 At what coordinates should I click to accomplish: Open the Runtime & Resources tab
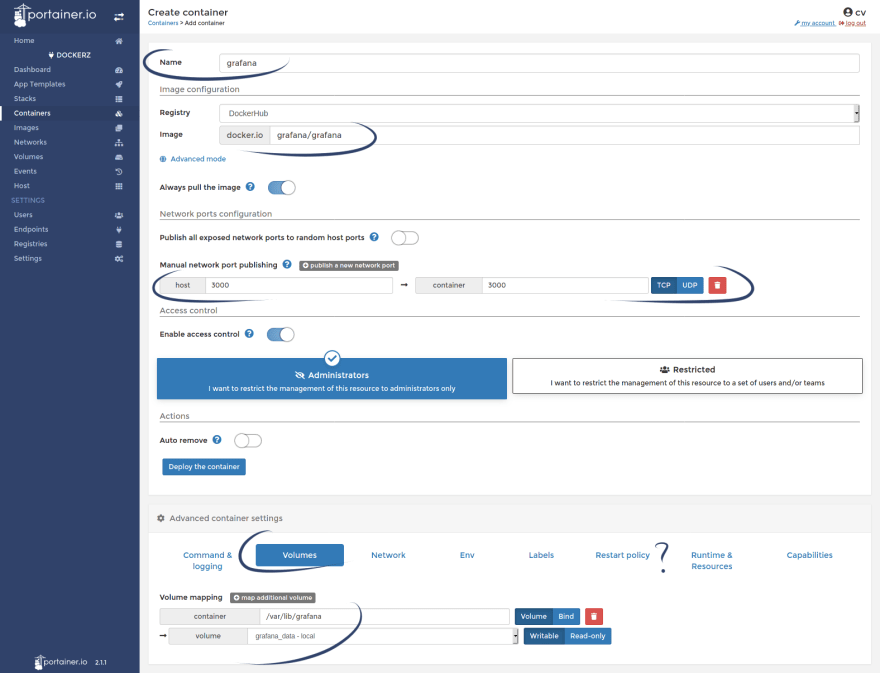coord(712,560)
